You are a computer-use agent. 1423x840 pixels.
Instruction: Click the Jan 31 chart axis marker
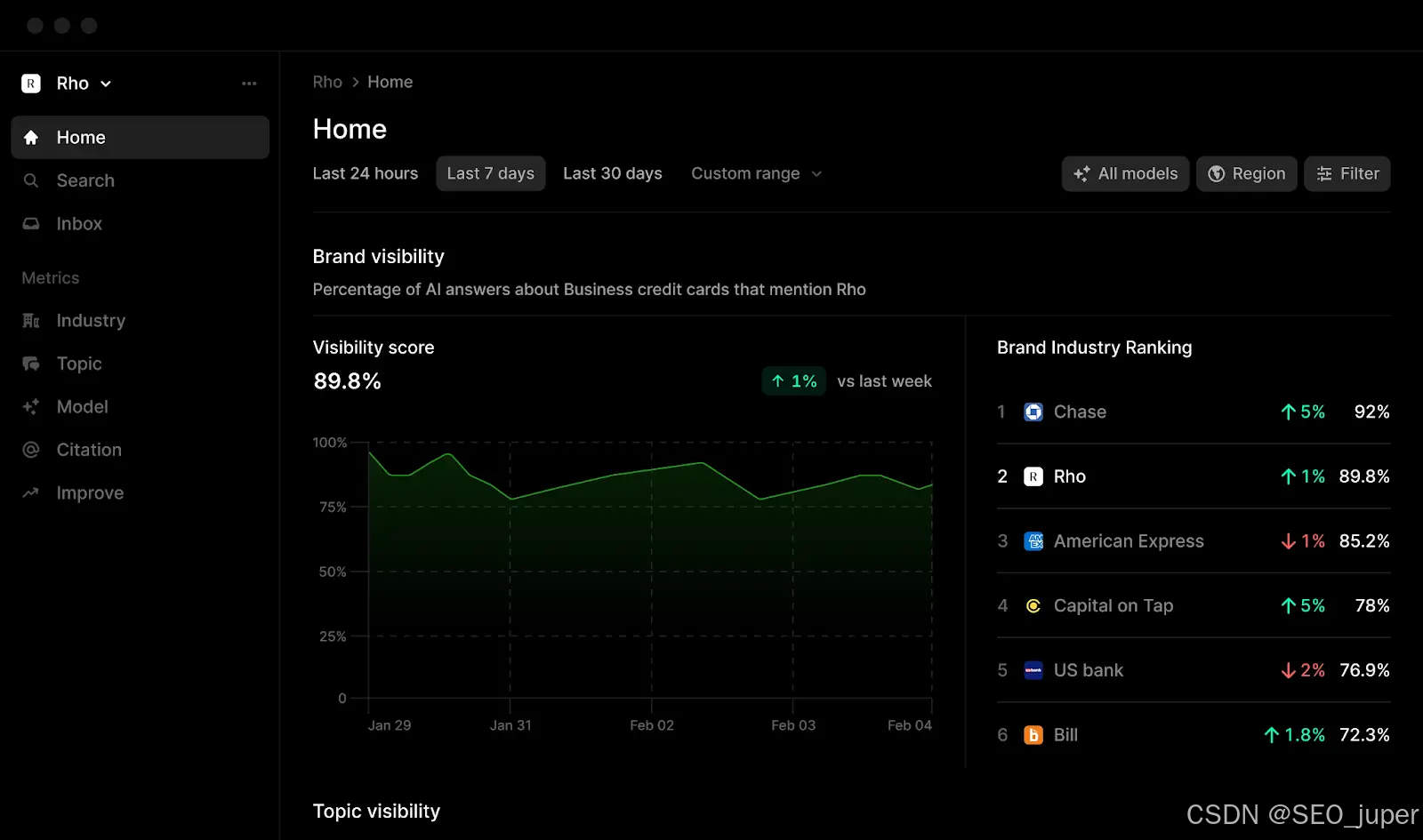[511, 725]
